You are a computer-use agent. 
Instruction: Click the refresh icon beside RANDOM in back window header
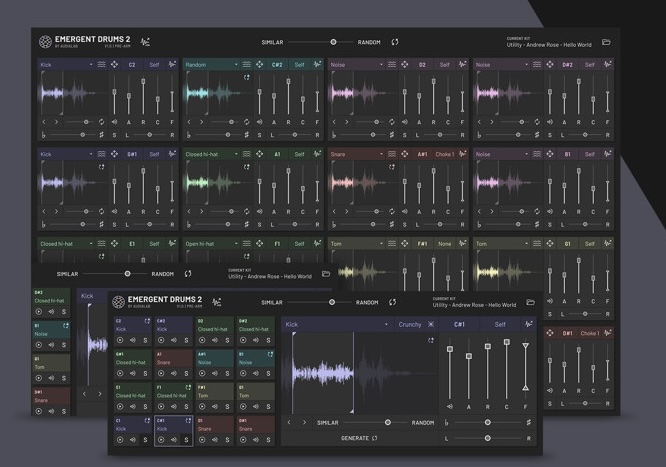tap(395, 42)
